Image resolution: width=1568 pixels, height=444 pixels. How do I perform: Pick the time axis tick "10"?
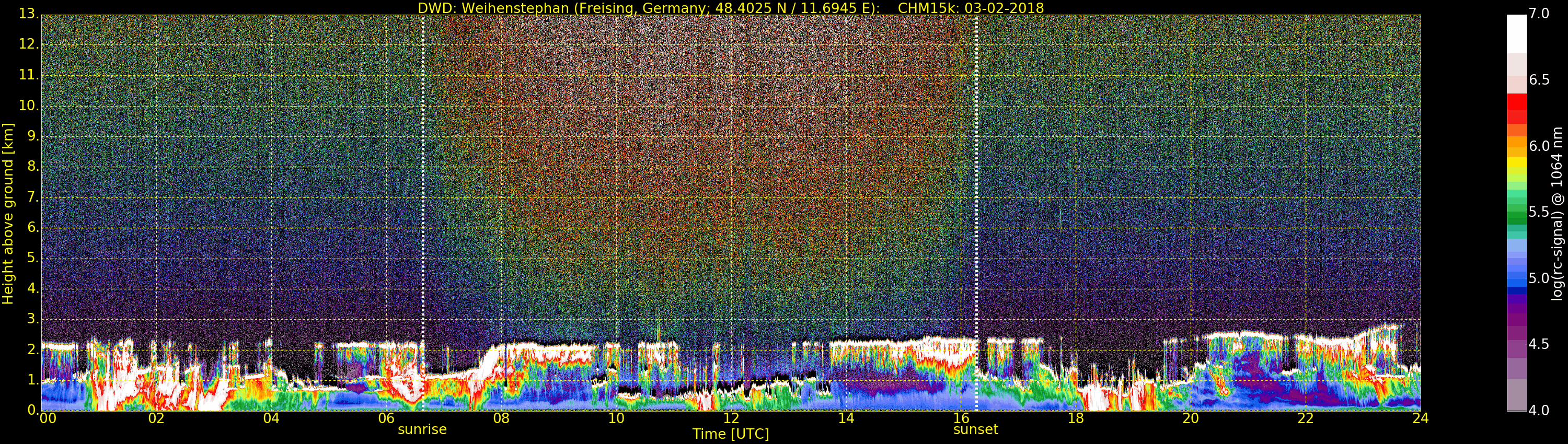pos(616,418)
